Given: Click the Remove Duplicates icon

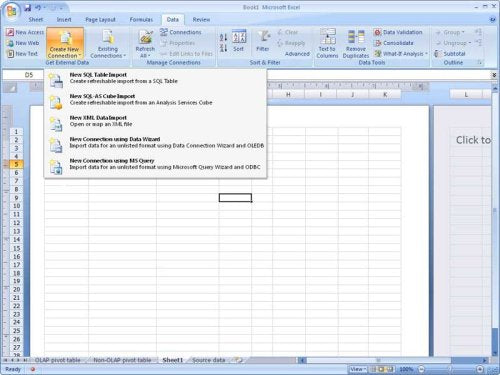Looking at the screenshot, I should (356, 43).
